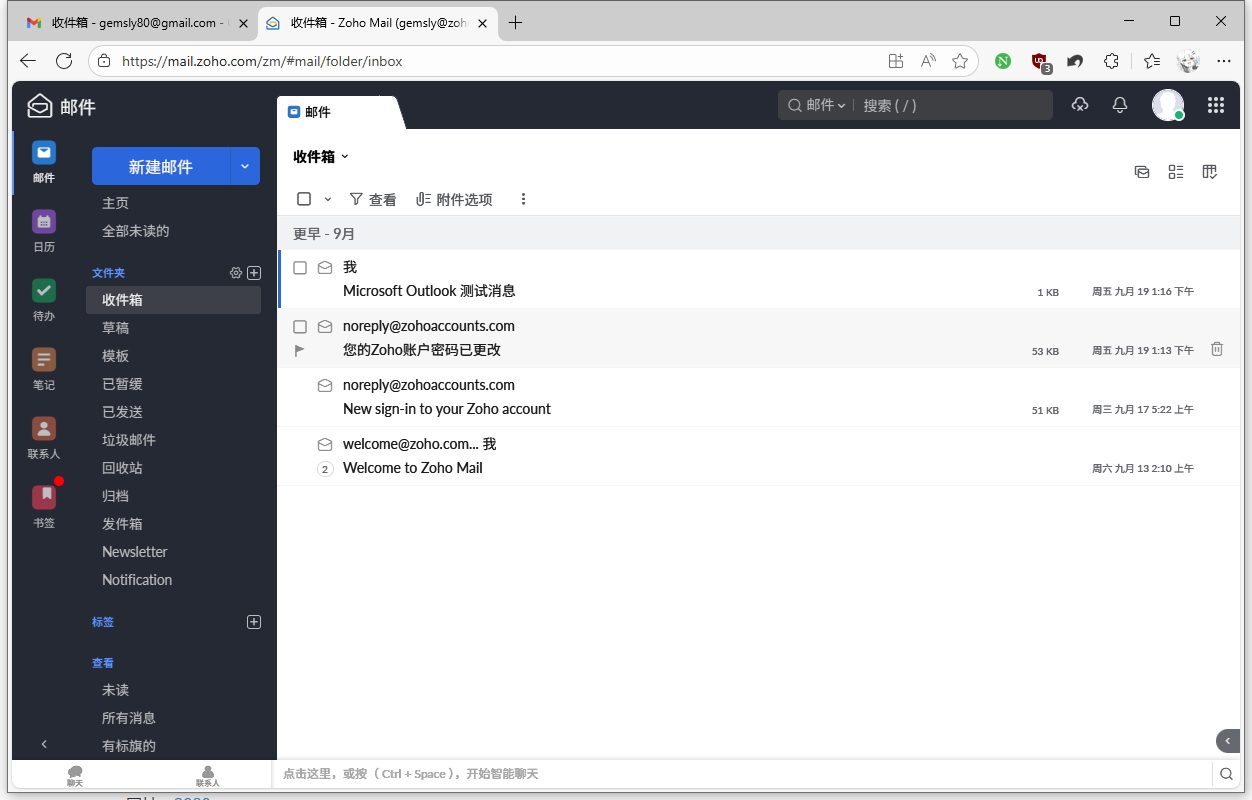This screenshot has width=1252, height=800.
Task: Expand the New Mail button dropdown arrow
Action: 245,167
